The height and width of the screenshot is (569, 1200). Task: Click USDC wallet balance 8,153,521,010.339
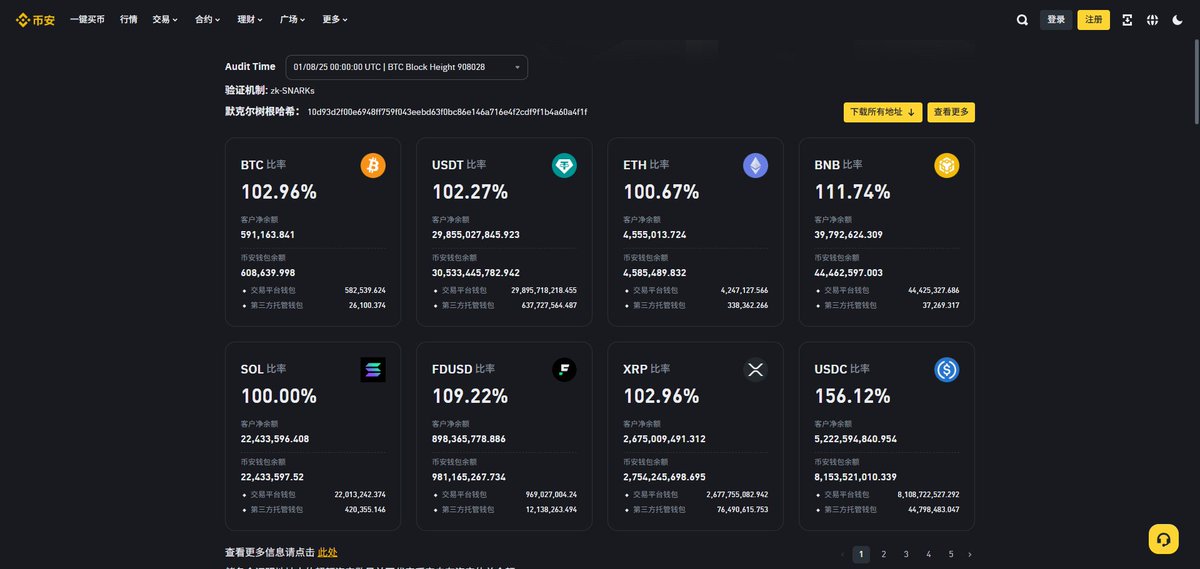pyautogui.click(x=856, y=477)
